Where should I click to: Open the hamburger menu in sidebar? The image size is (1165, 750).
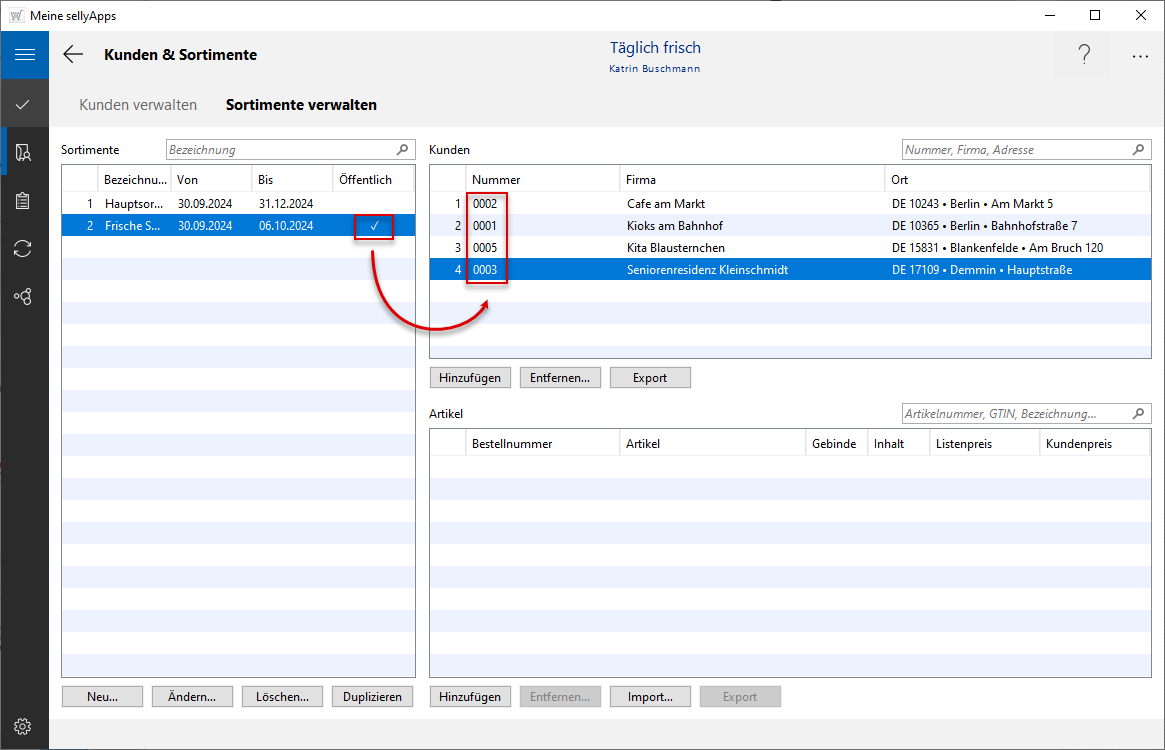tap(24, 55)
